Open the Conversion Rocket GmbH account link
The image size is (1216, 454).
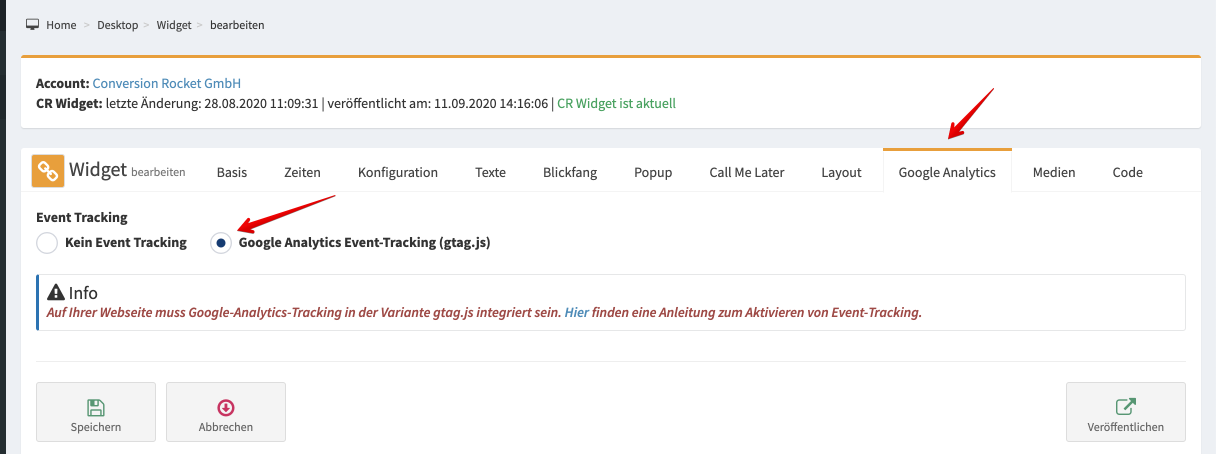click(x=167, y=84)
